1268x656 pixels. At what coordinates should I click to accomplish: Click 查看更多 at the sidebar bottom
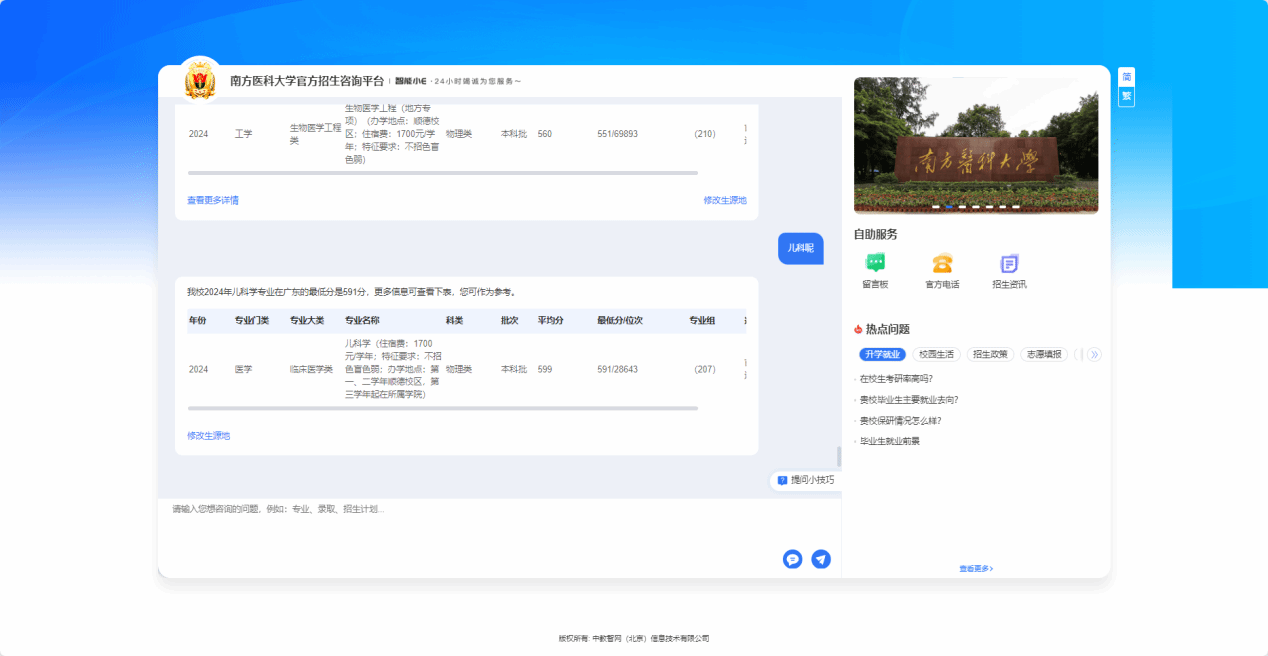[x=976, y=569]
